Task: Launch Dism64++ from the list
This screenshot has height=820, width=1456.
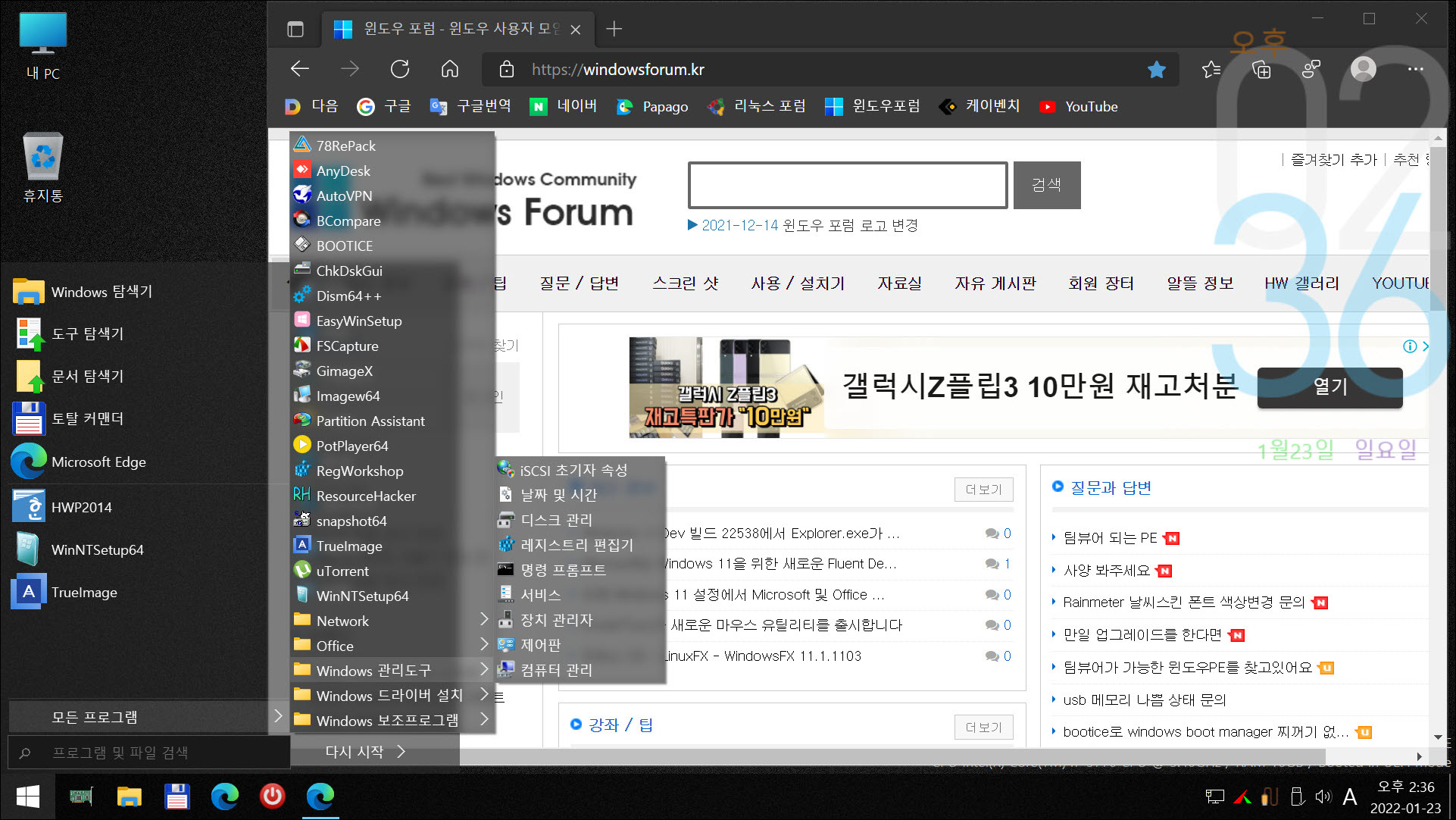Action: click(x=392, y=296)
